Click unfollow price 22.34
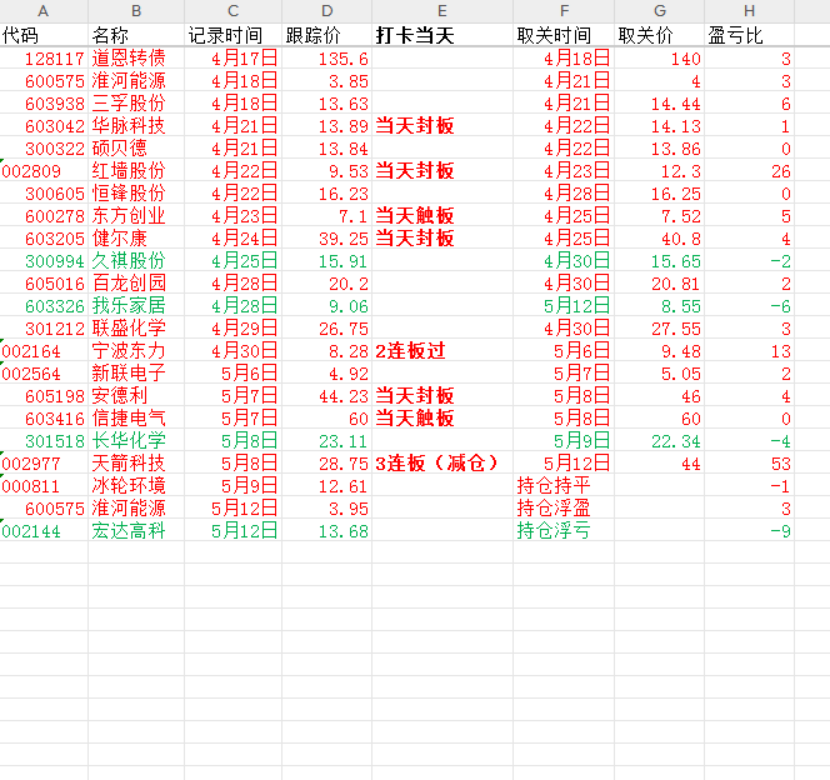This screenshot has width=830, height=780. (x=660, y=441)
